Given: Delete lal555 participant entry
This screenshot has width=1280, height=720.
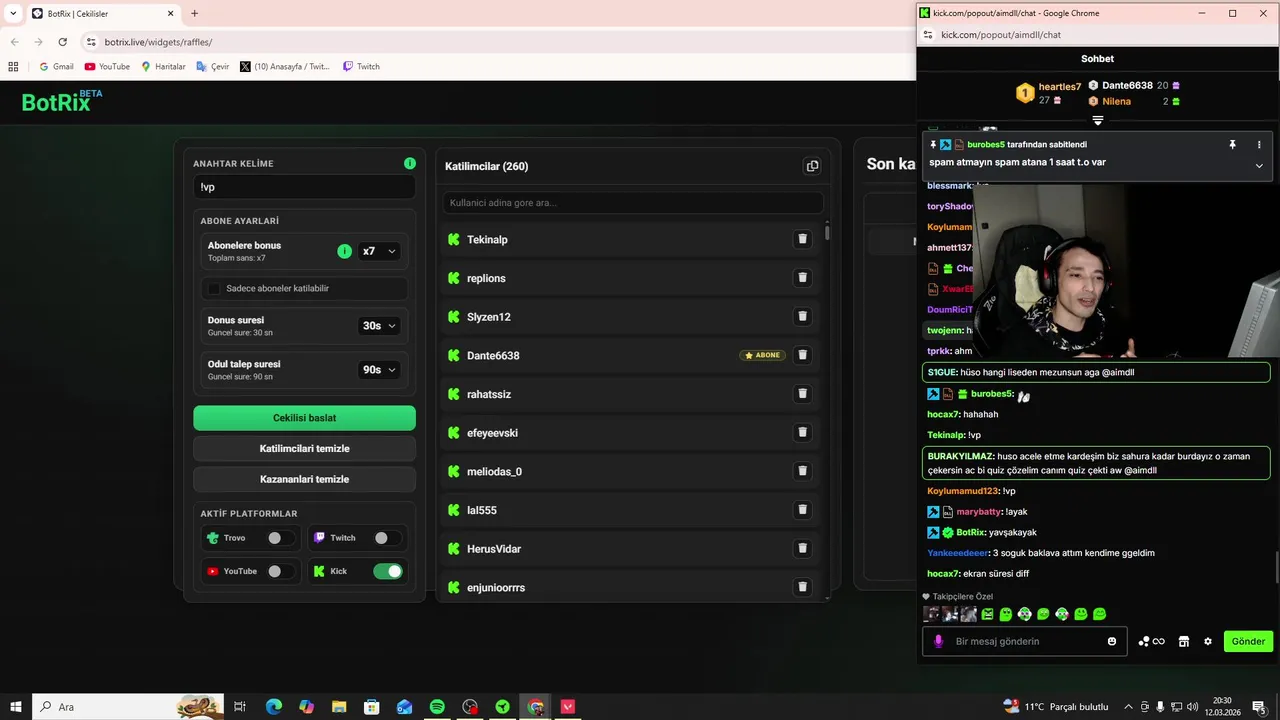Looking at the screenshot, I should tap(802, 510).
